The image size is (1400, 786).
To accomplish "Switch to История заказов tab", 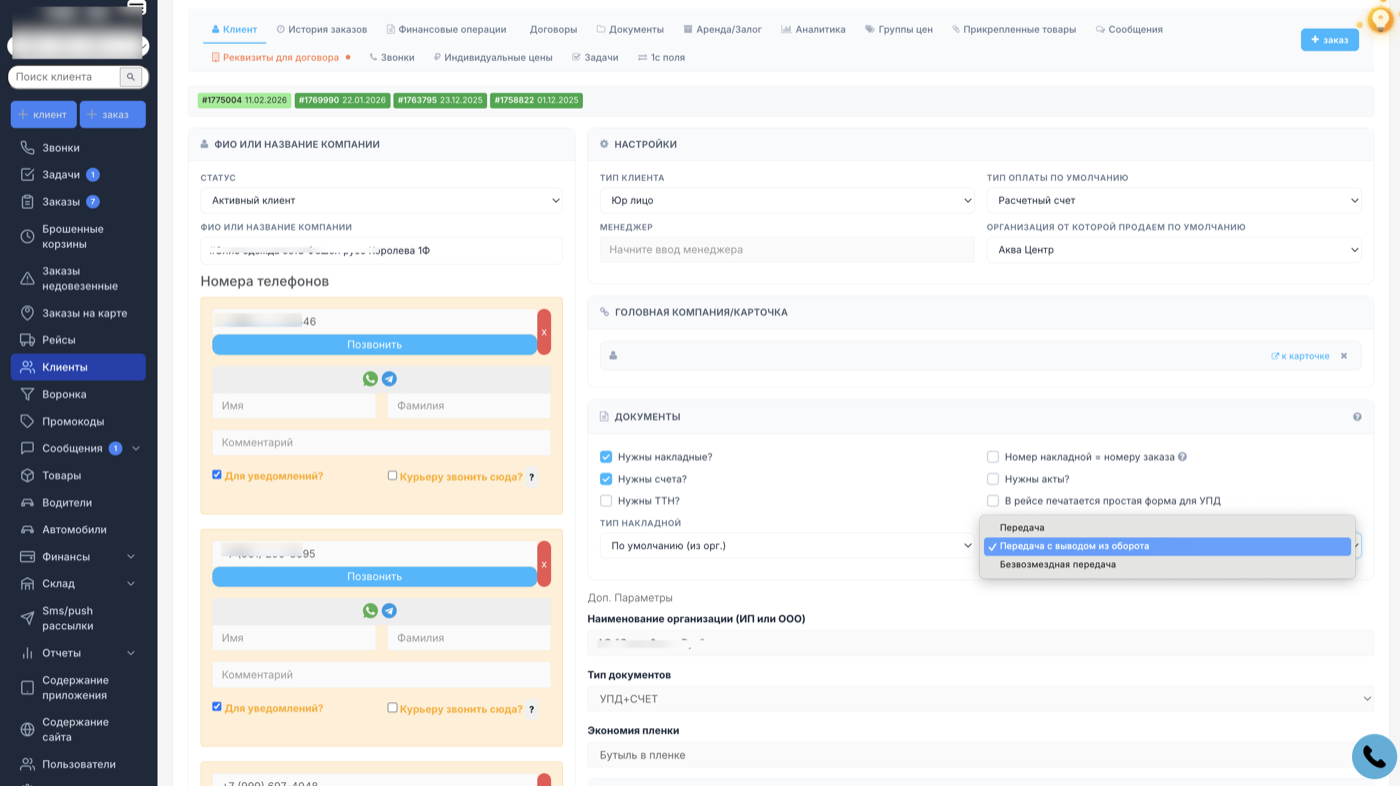I will (321, 30).
